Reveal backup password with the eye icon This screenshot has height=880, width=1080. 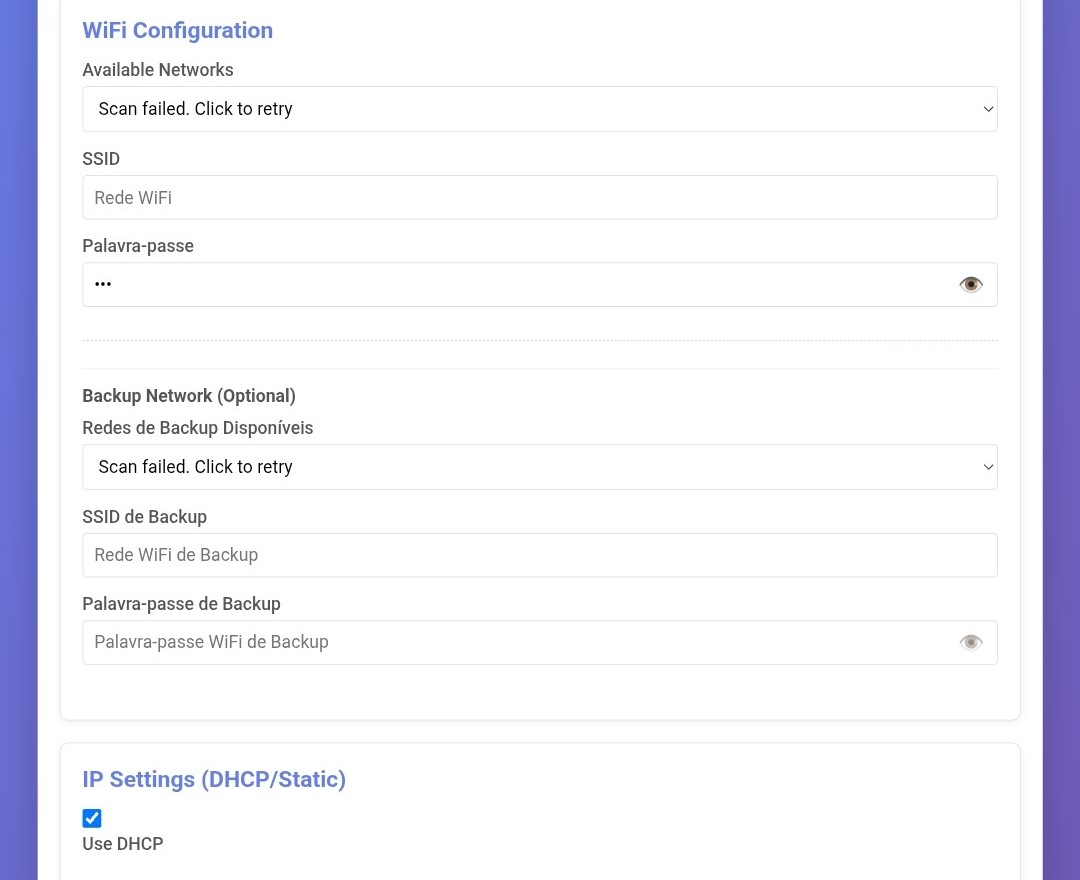[970, 643]
